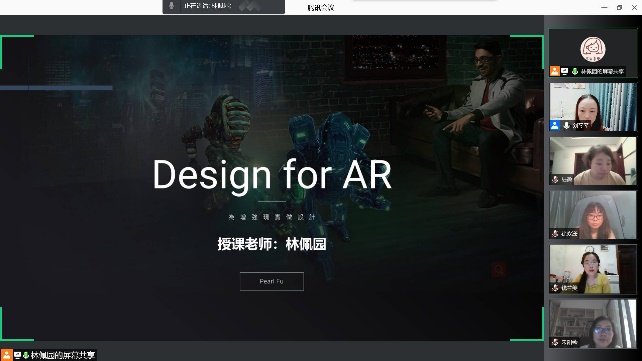Click orange user icon in bottom-left status bar
The height and width of the screenshot is (361, 642).
pyautogui.click(x=7, y=355)
